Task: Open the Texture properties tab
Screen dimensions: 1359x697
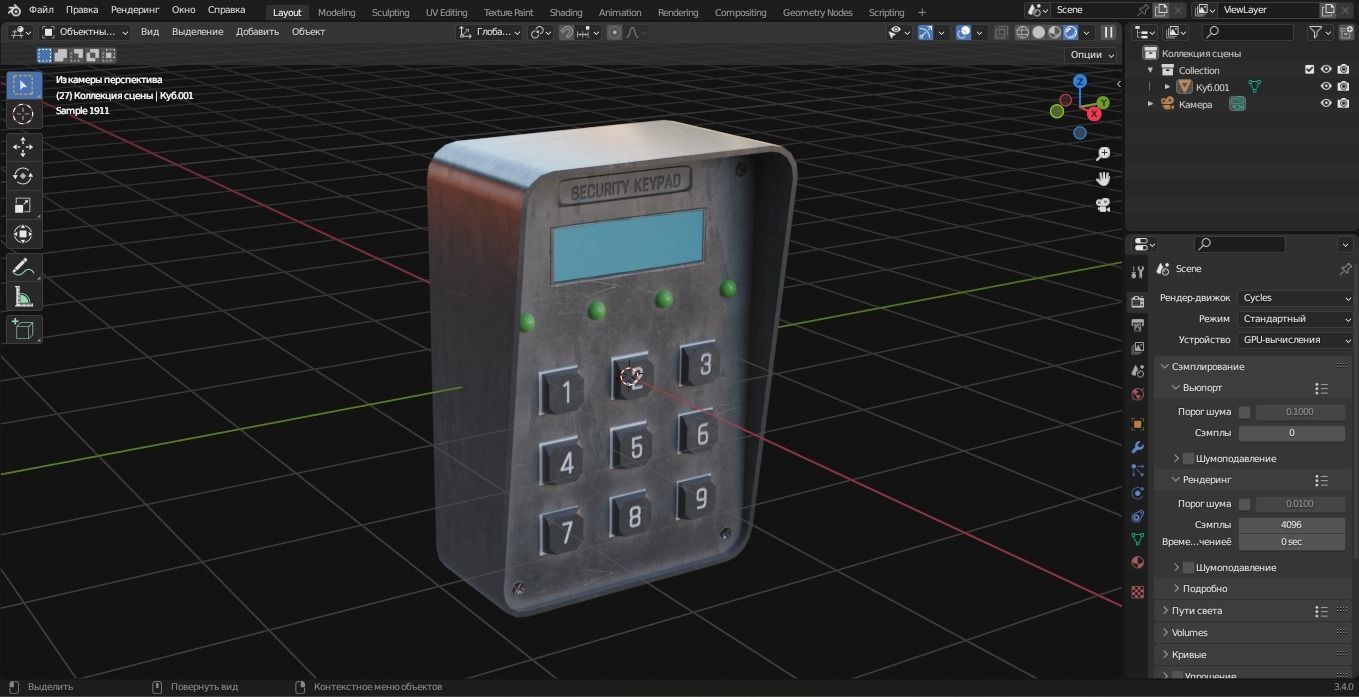Action: point(1137,592)
